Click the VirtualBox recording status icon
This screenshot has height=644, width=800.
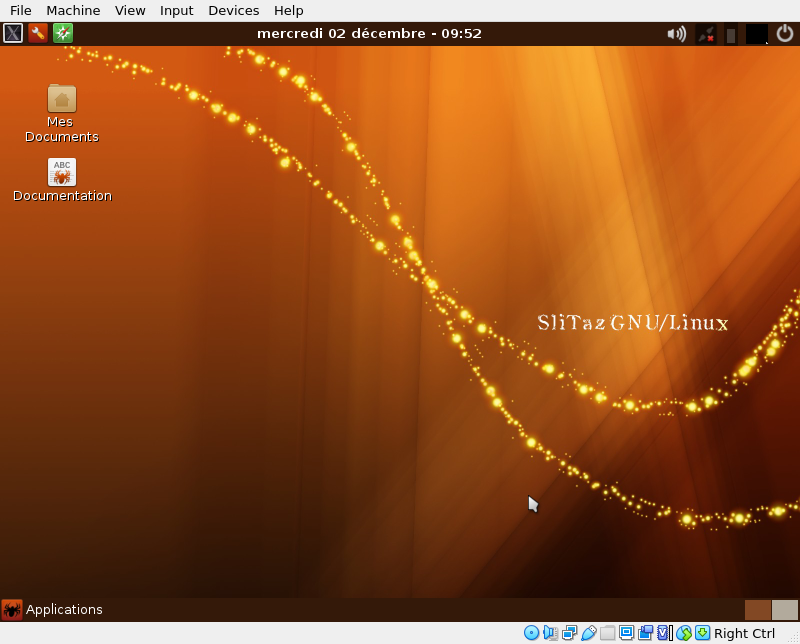pyautogui.click(x=645, y=633)
